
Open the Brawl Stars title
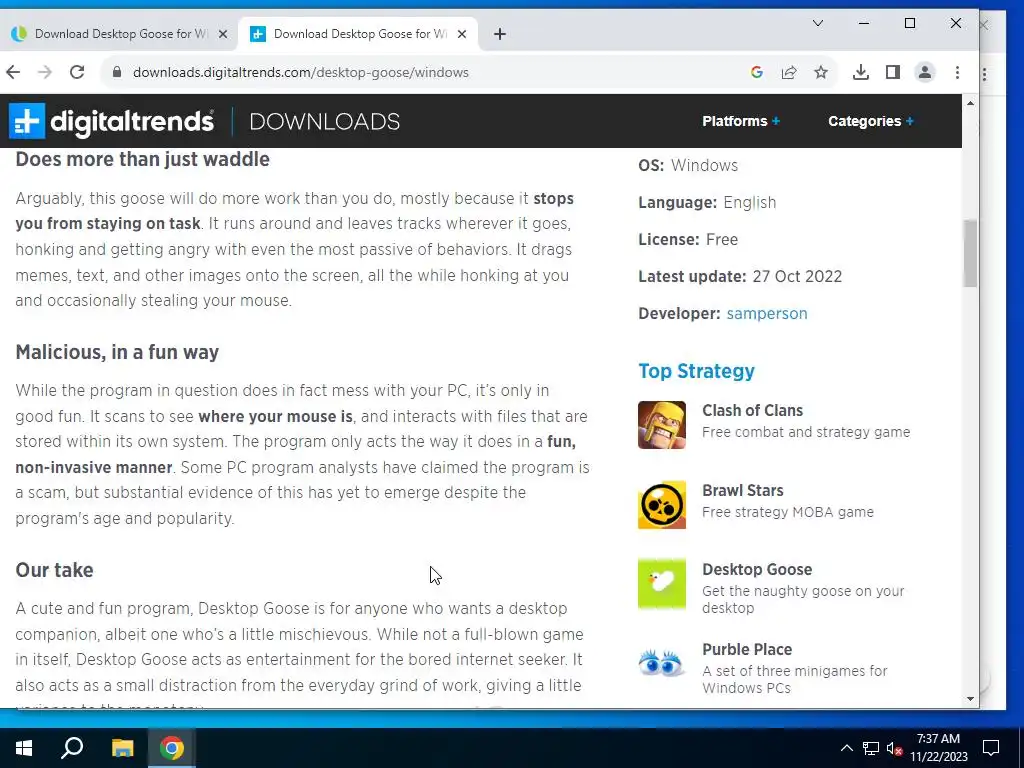click(x=743, y=490)
